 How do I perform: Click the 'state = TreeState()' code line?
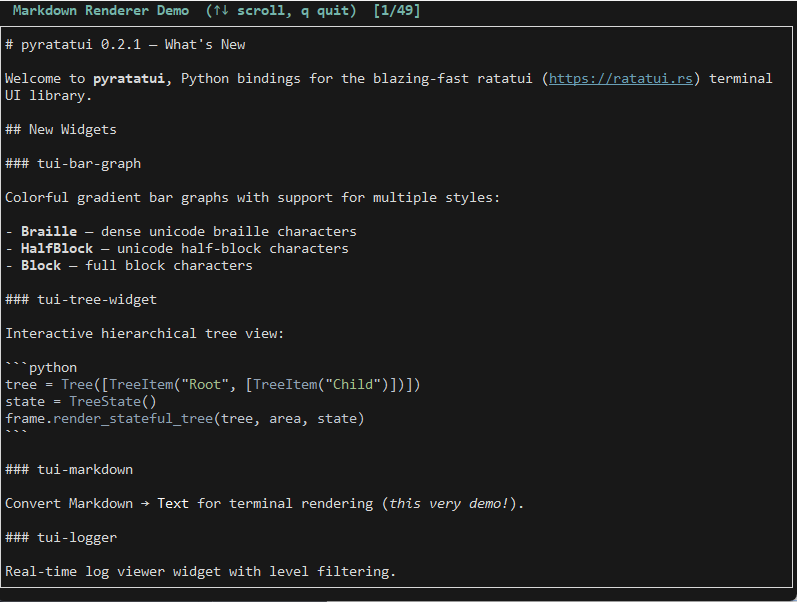click(81, 402)
